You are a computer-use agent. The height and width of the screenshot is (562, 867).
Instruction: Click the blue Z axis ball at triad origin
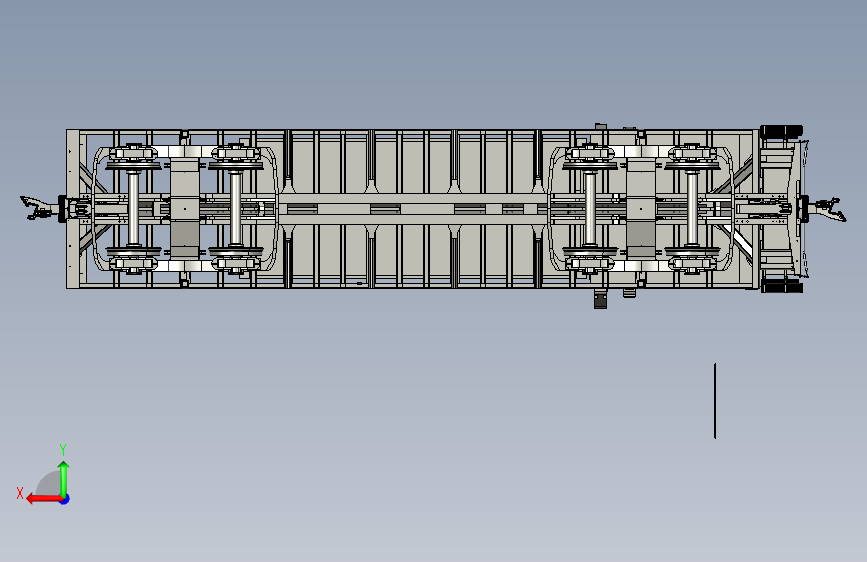[65, 499]
